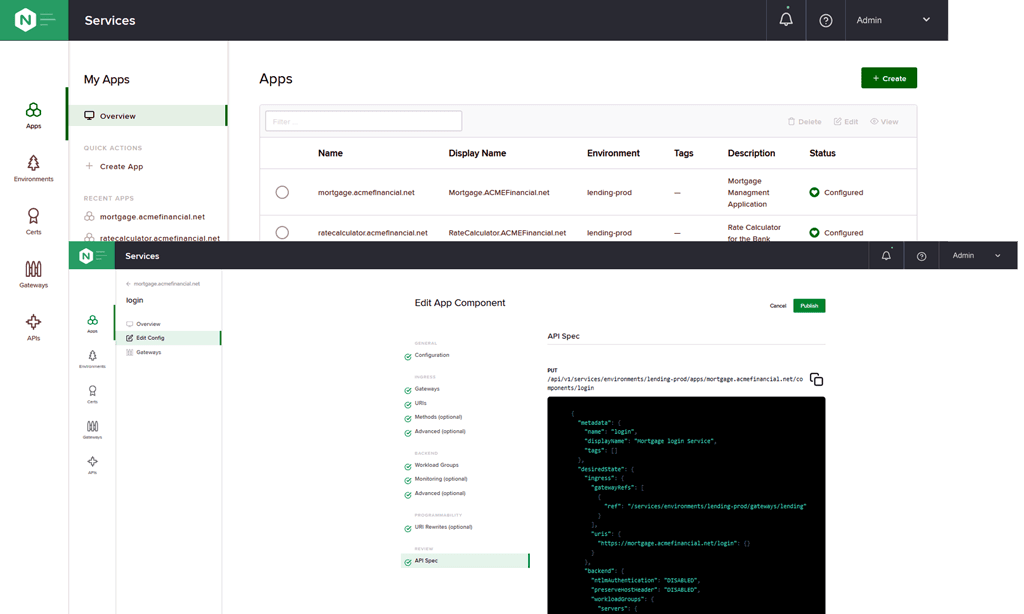Click the Display Name column header

click(477, 153)
